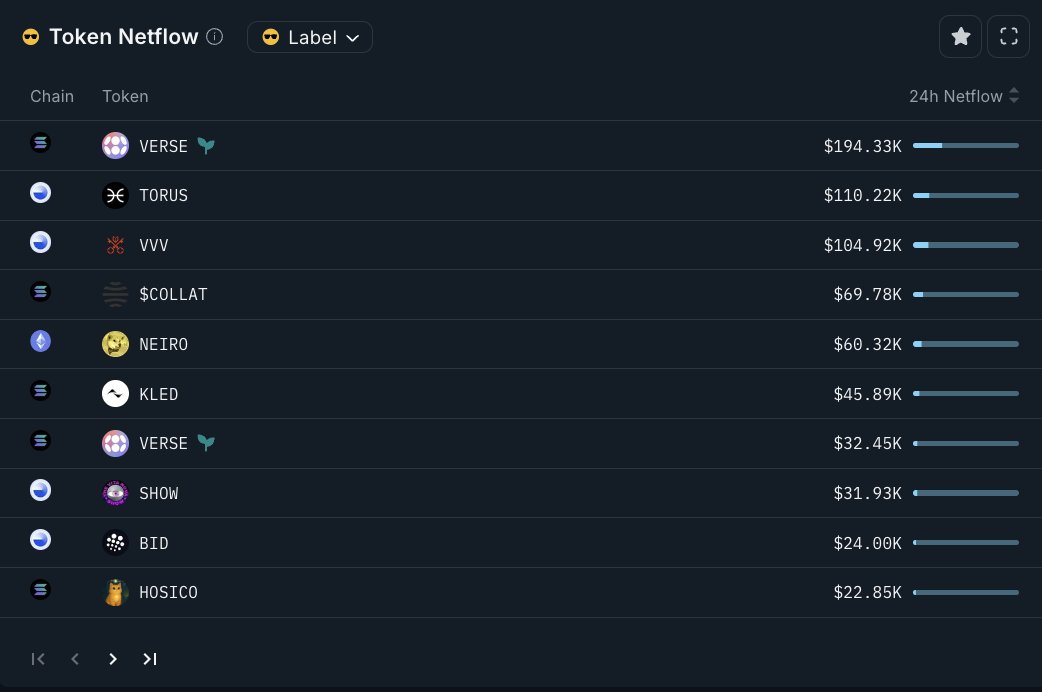Click the BID token icon
This screenshot has width=1042, height=692.
point(115,542)
